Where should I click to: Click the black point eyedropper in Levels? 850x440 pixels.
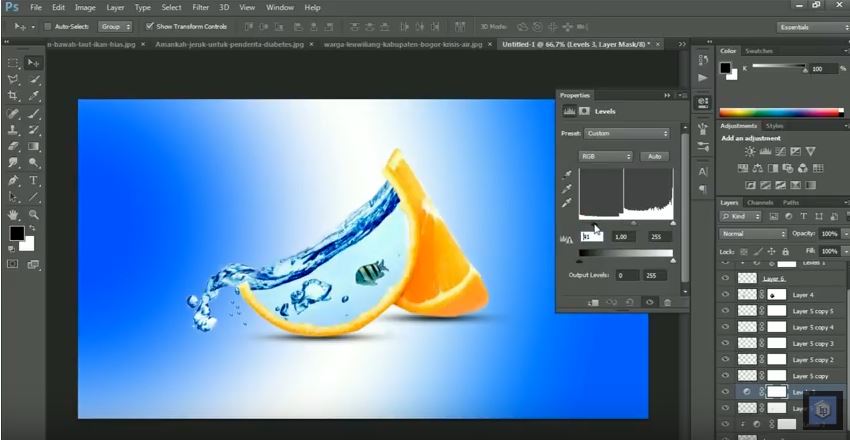568,174
